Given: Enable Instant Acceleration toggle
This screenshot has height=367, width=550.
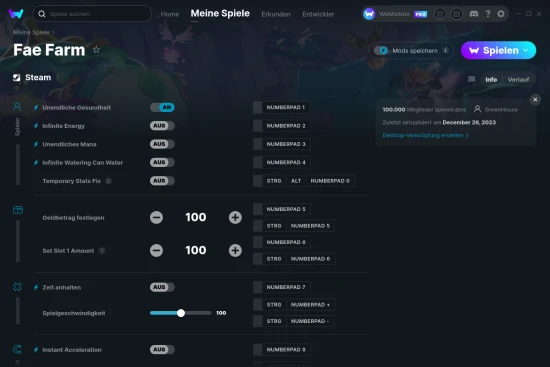Looking at the screenshot, I should pos(162,349).
